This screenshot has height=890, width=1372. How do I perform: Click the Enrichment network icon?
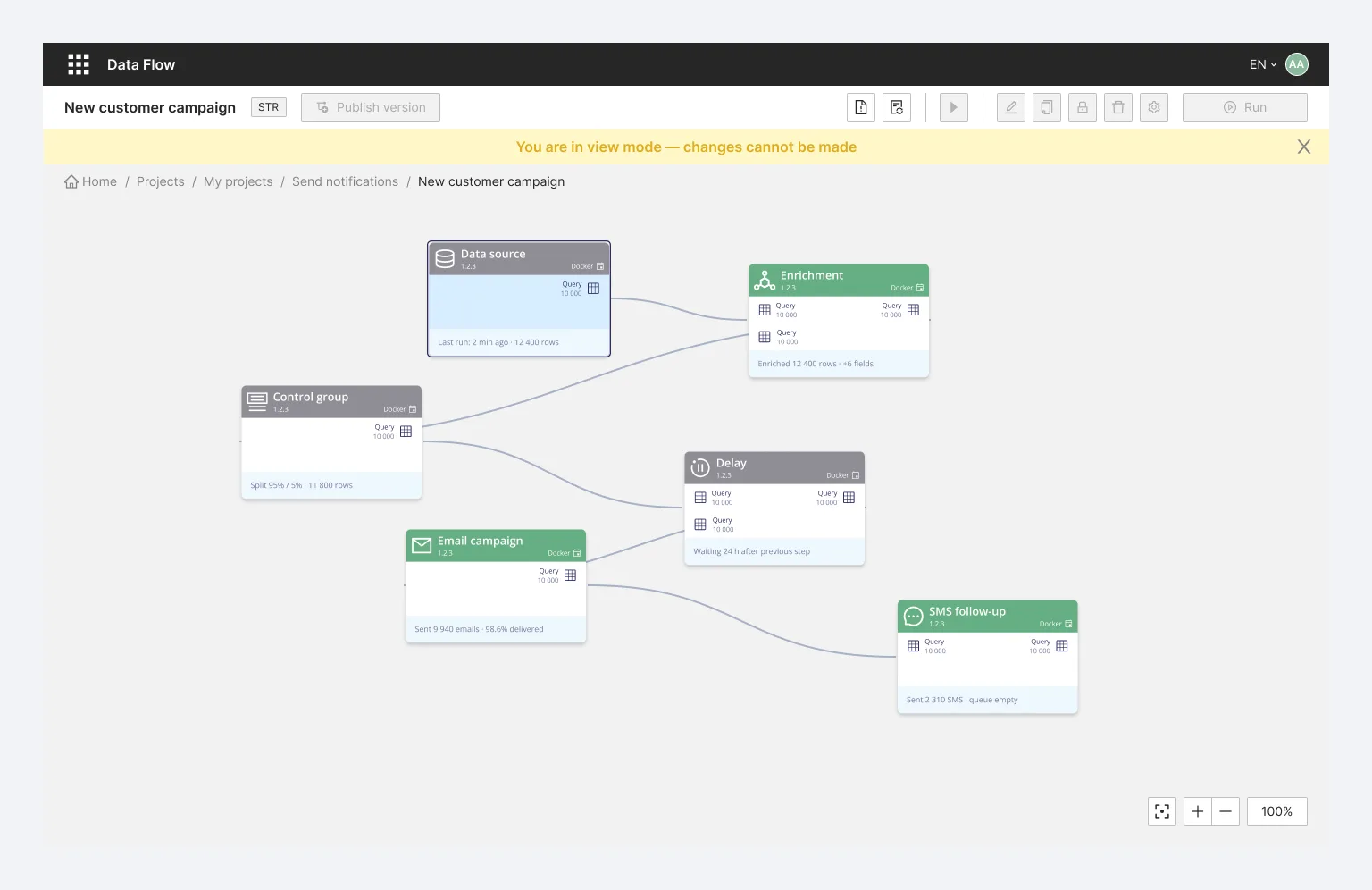click(x=765, y=281)
